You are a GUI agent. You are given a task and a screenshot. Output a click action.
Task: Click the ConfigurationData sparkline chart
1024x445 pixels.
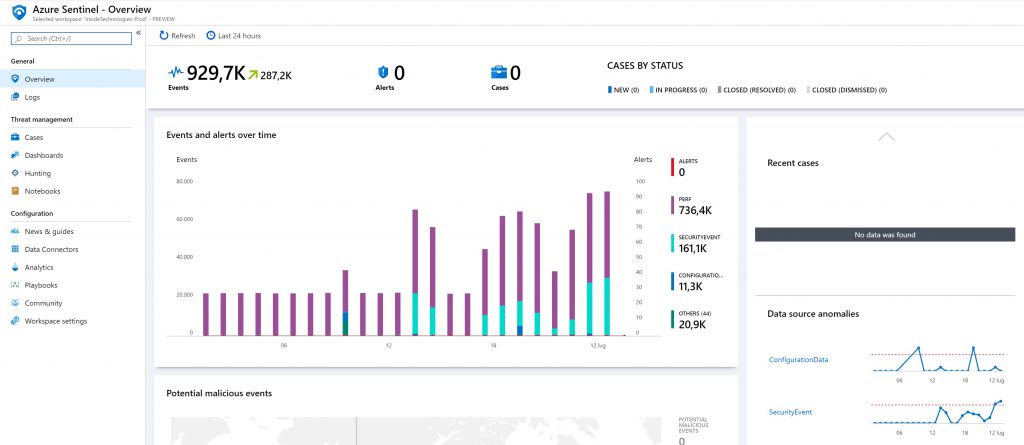click(938, 361)
